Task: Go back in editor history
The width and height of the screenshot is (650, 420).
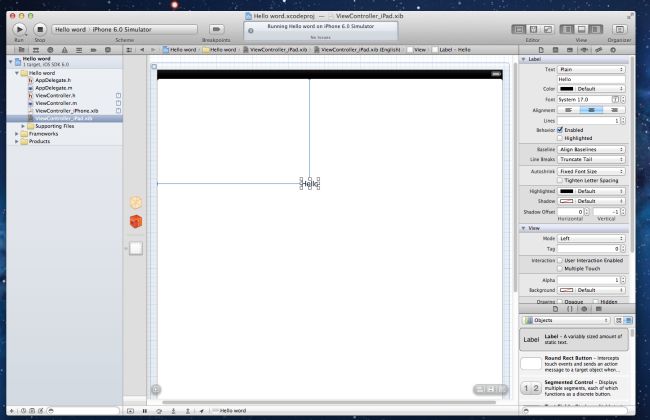Action: coord(142,50)
